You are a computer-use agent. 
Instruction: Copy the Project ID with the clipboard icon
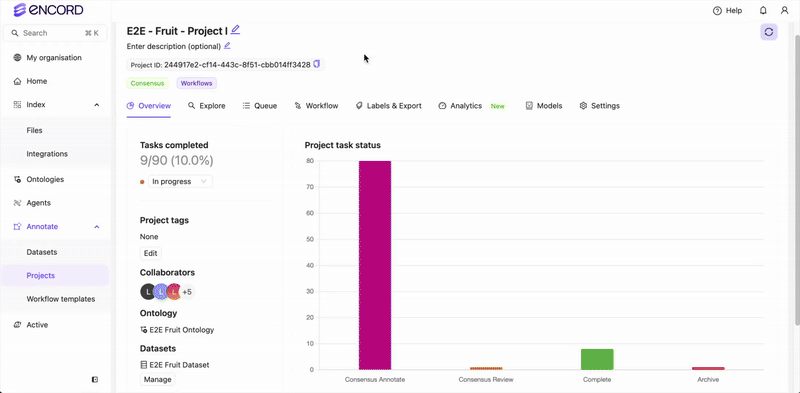pos(316,64)
